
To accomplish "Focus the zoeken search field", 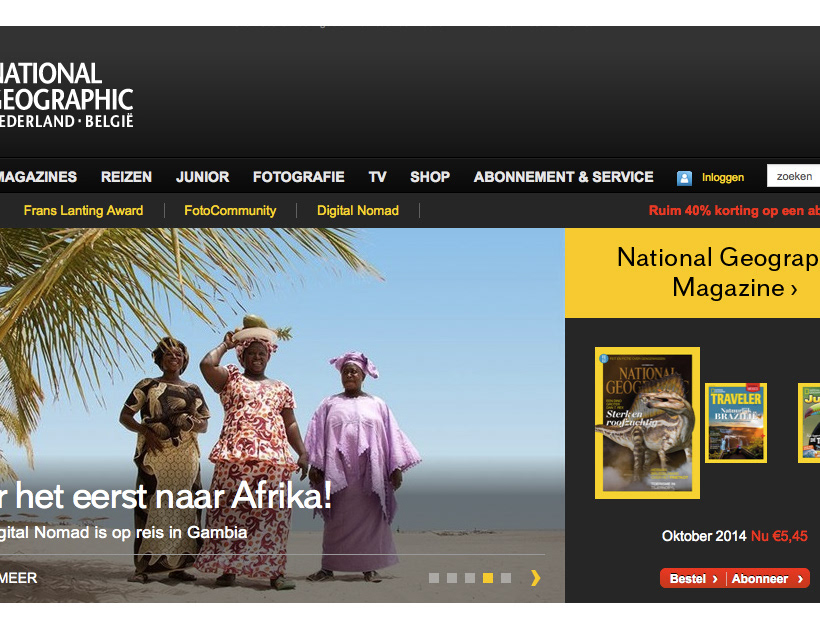I will tap(793, 176).
